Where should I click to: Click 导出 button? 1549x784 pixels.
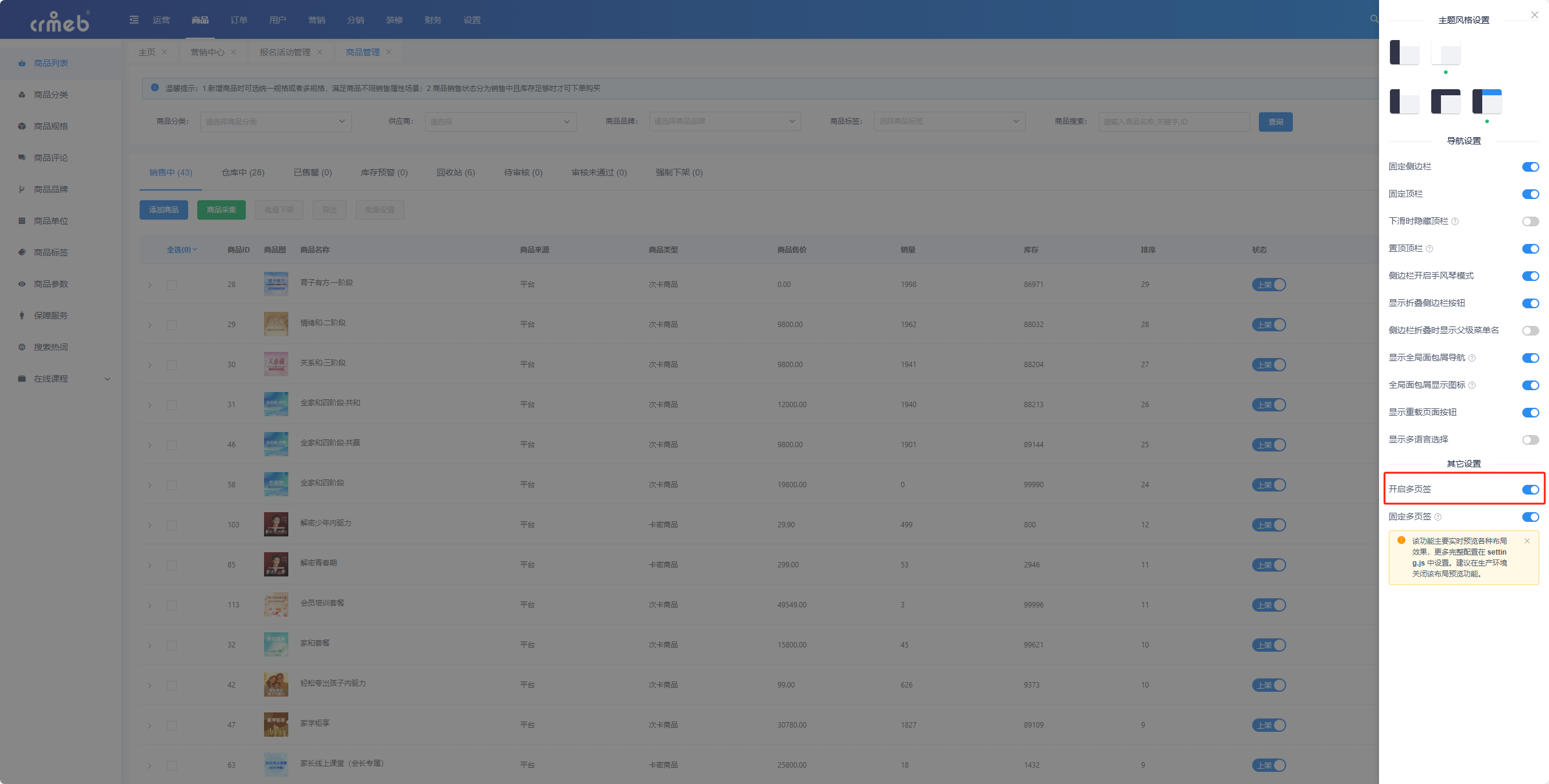coord(330,210)
